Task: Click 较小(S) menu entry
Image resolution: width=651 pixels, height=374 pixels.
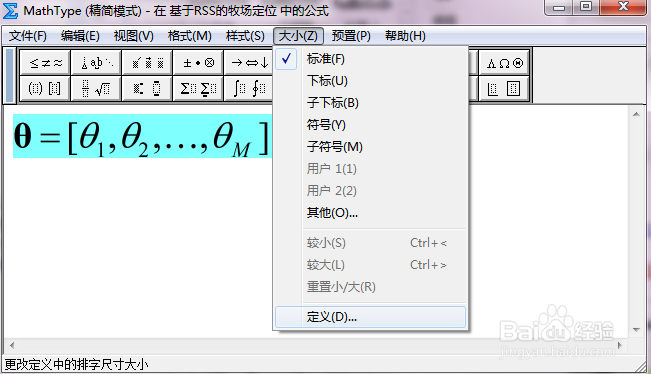Action: 370,243
